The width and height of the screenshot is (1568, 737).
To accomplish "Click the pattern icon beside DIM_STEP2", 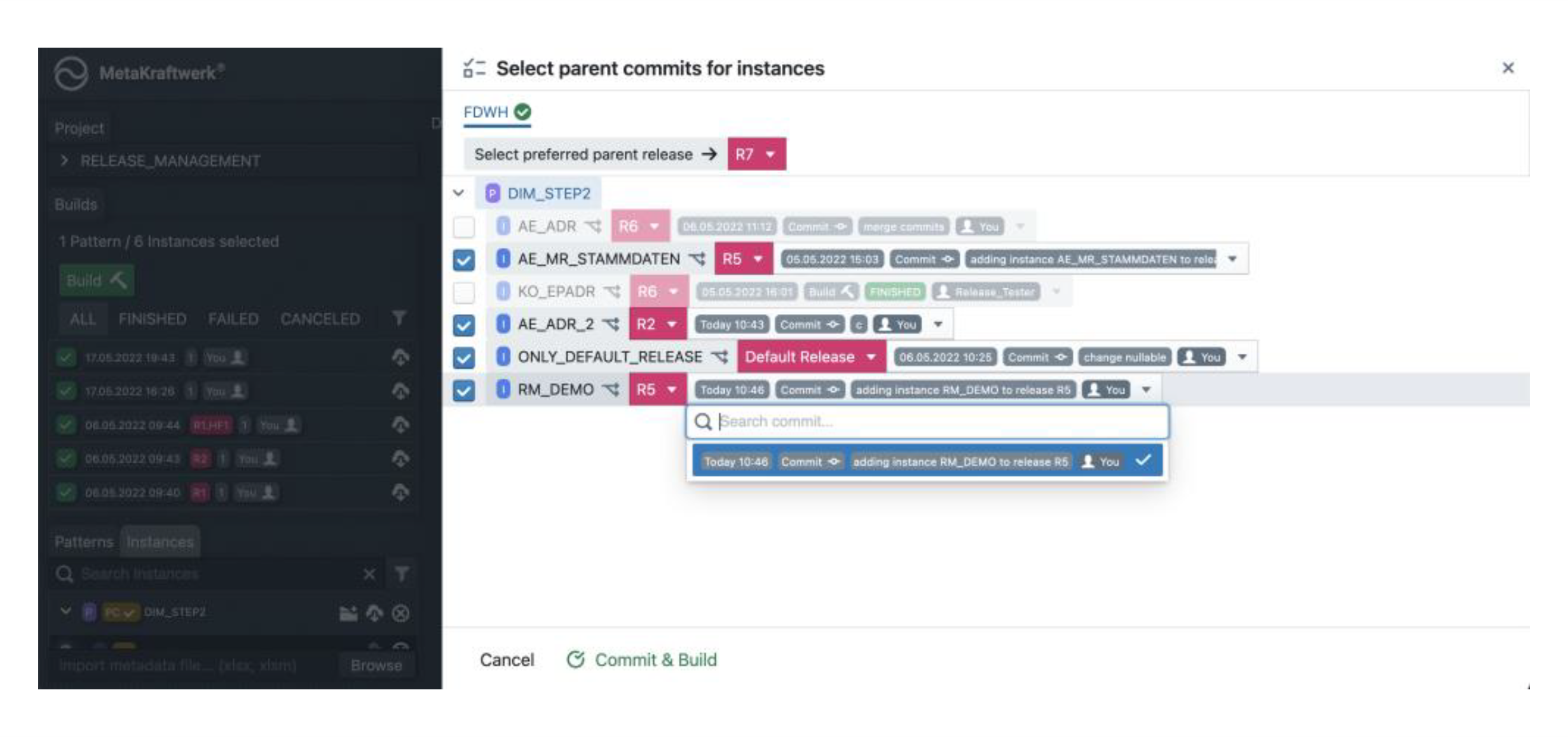I will (492, 193).
